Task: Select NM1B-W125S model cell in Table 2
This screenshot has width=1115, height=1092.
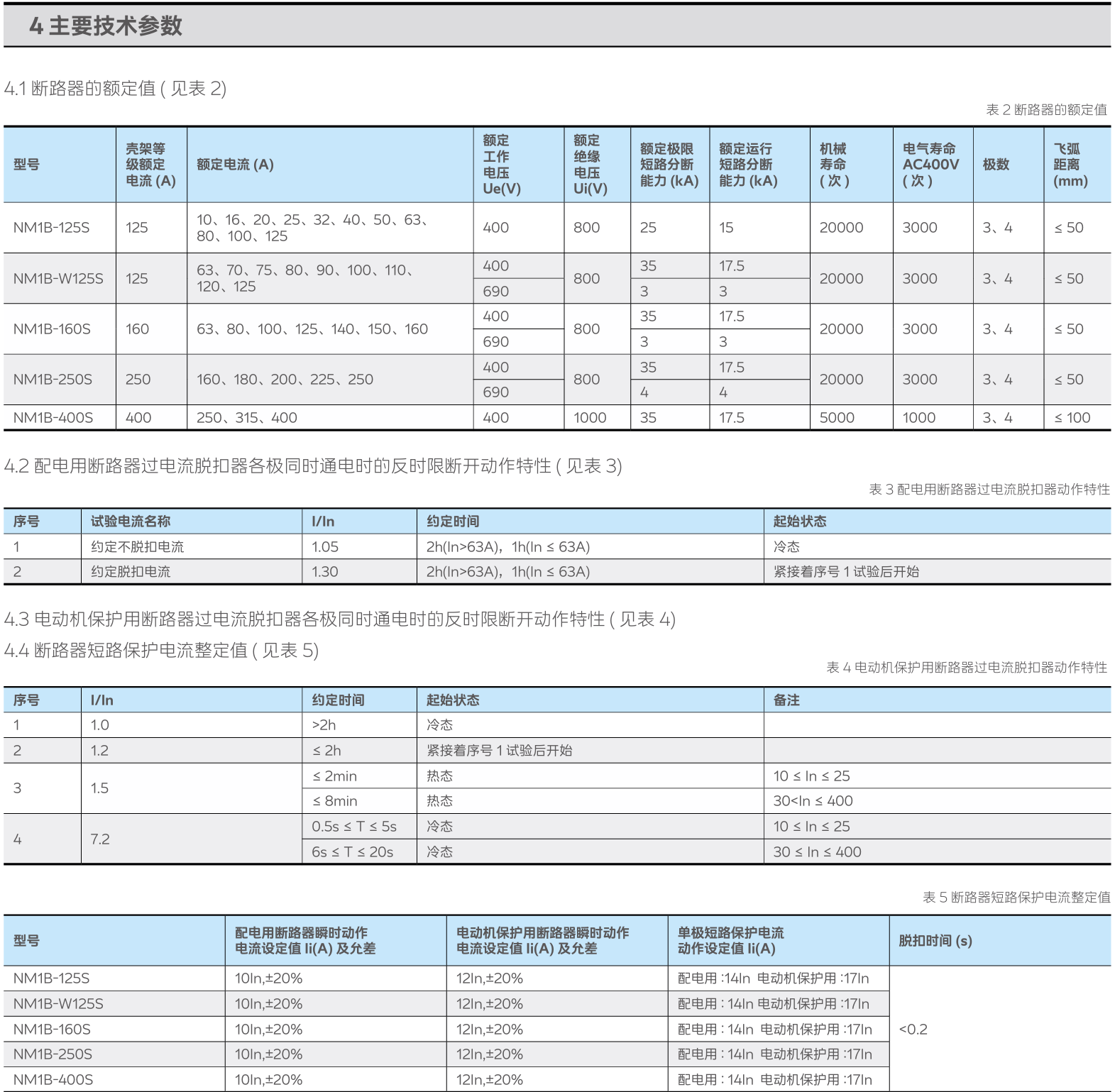Action: 58,279
